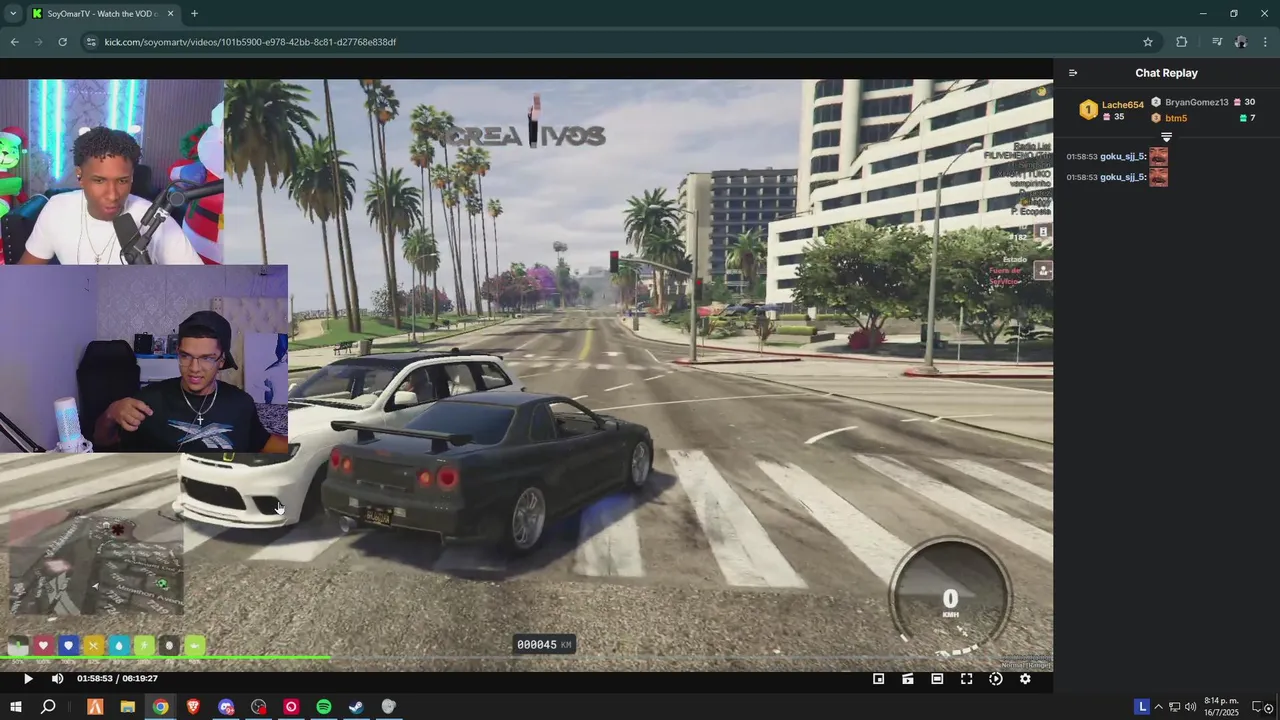Screen dimensions: 1280x720
Task: Click the top-left streamer webcam overlay
Action: tap(111, 171)
